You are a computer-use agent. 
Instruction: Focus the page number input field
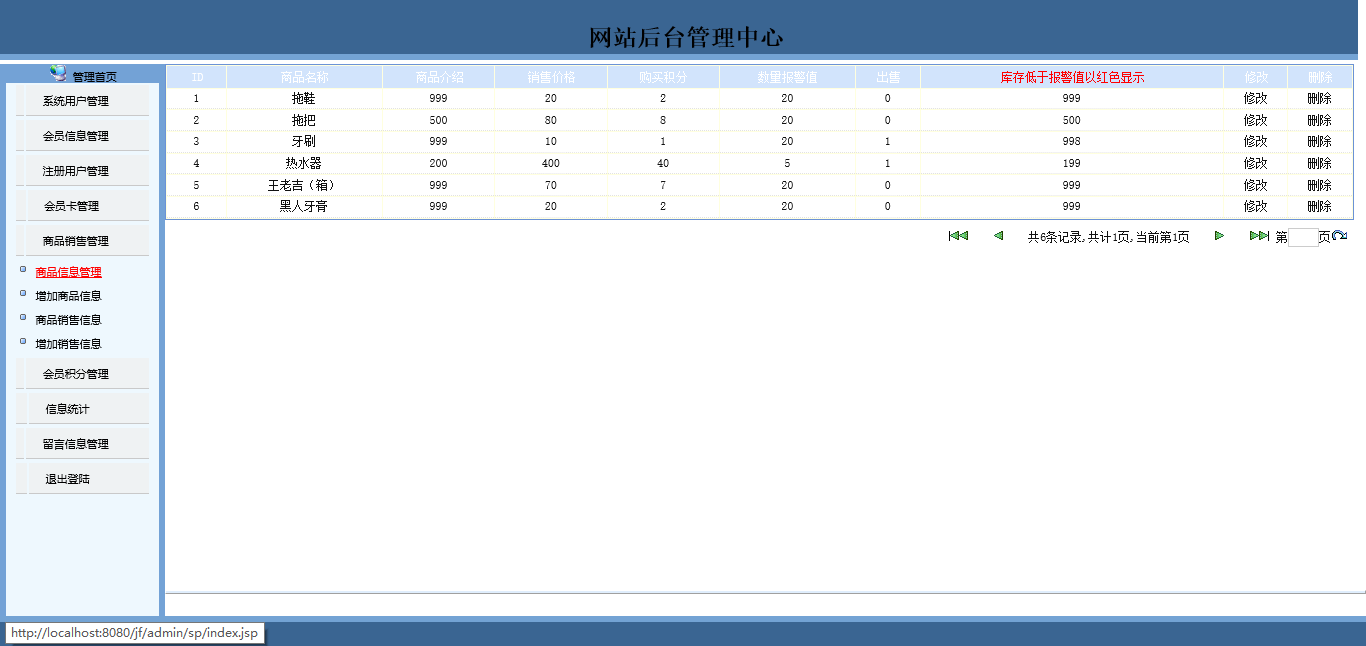(1303, 237)
